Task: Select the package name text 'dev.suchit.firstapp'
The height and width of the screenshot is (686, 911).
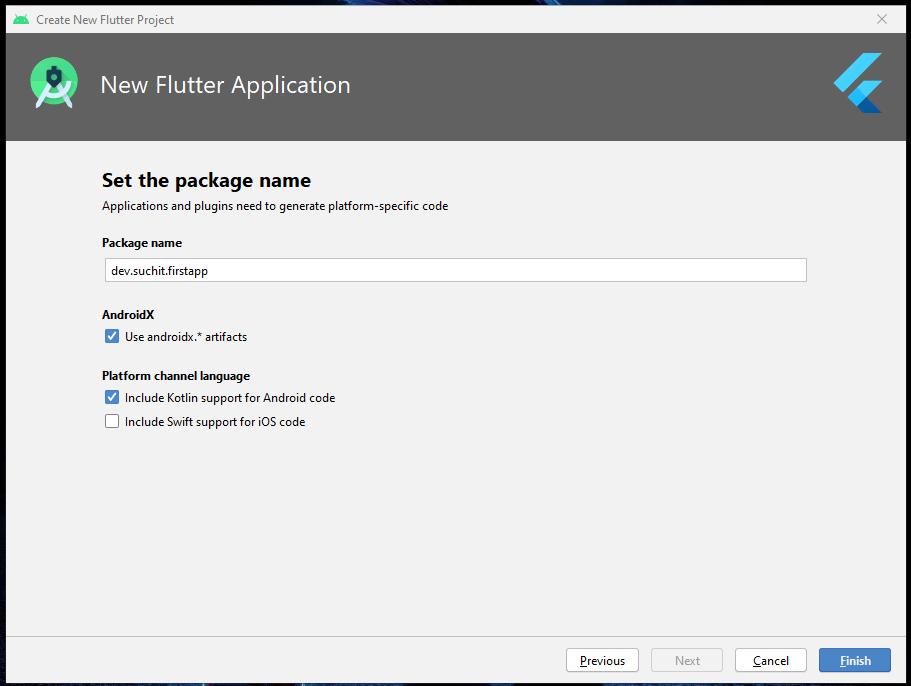Action: 163,270
